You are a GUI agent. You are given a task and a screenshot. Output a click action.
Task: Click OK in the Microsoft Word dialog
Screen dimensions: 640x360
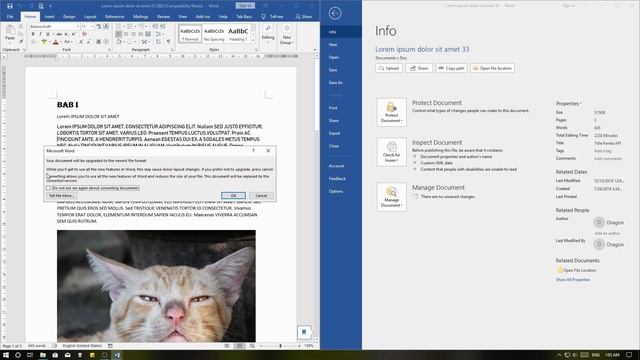(233, 196)
